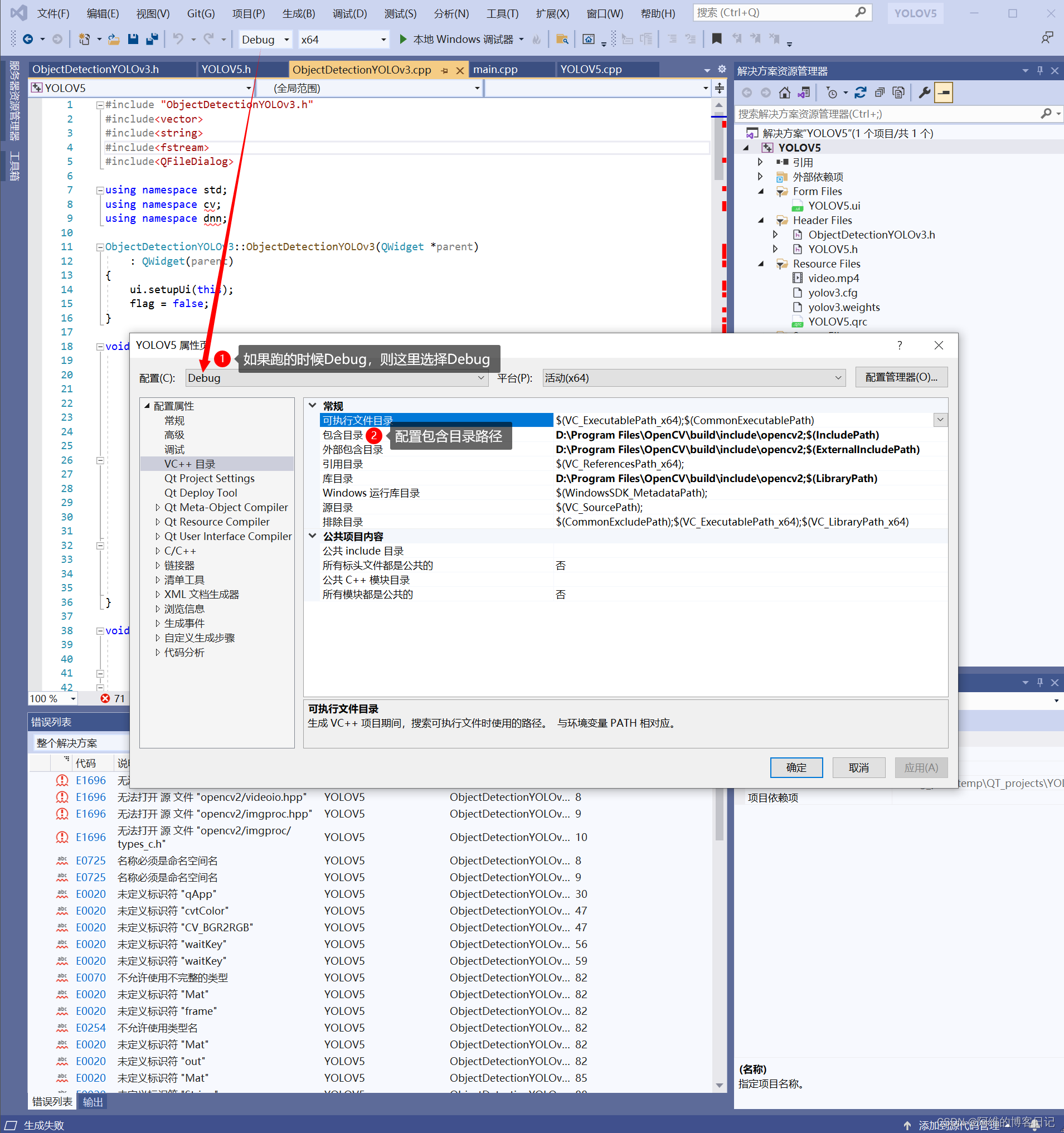
Task: Open the 调试(D) menu
Action: 349,13
